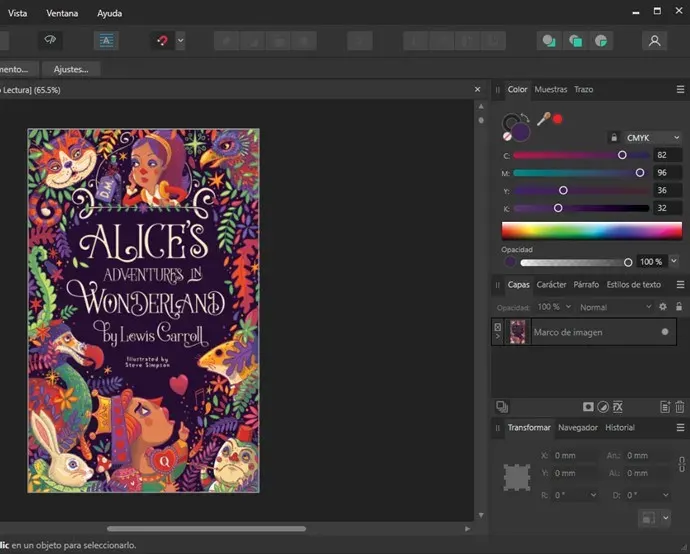
Task: Pick a color from the spectrum bar
Action: click(592, 231)
